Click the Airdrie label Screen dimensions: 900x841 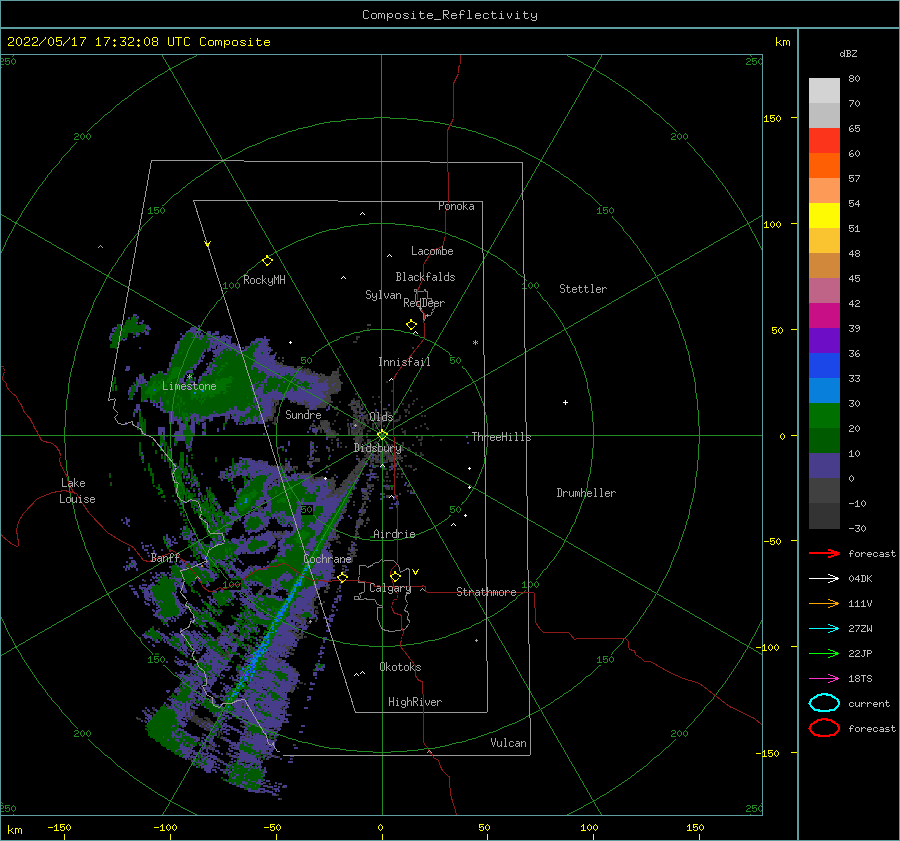pyautogui.click(x=394, y=534)
